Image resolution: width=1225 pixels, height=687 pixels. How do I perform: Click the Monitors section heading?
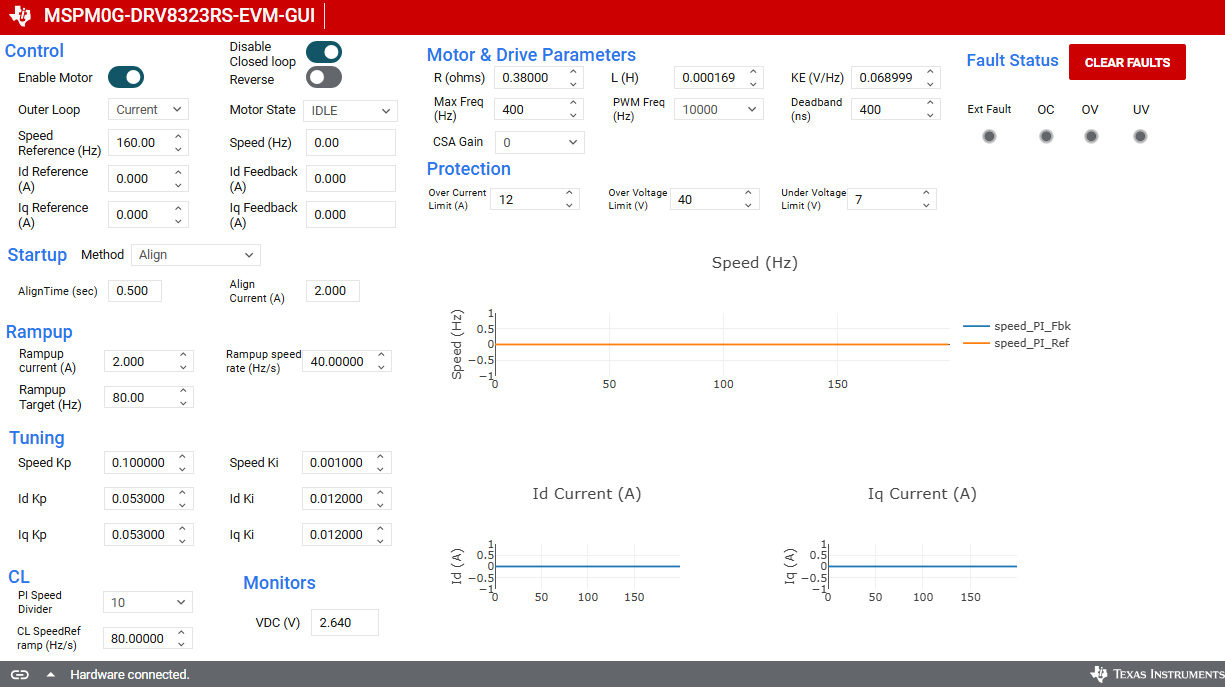pyautogui.click(x=280, y=583)
